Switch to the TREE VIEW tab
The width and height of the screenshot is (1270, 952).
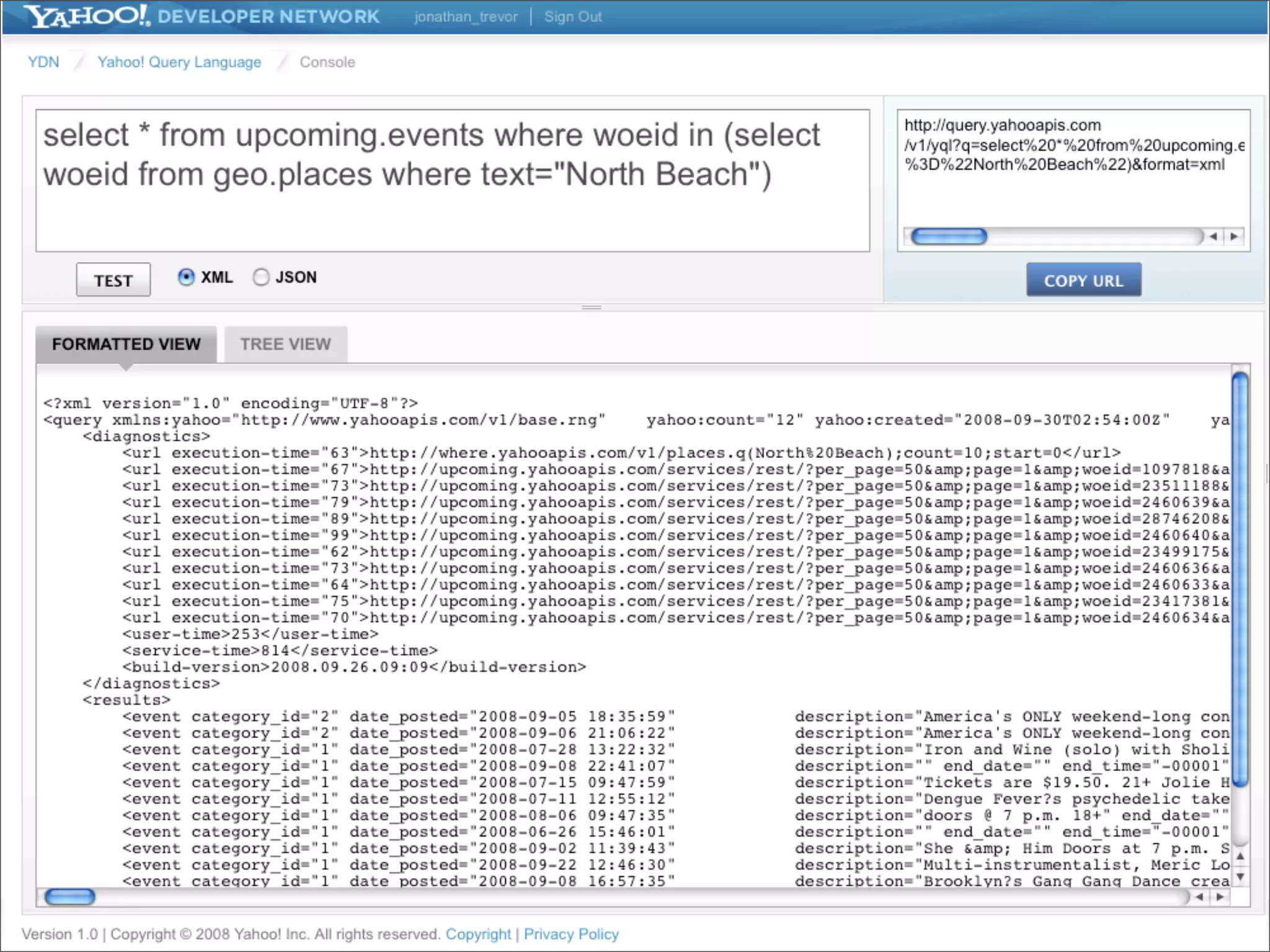[x=285, y=344]
